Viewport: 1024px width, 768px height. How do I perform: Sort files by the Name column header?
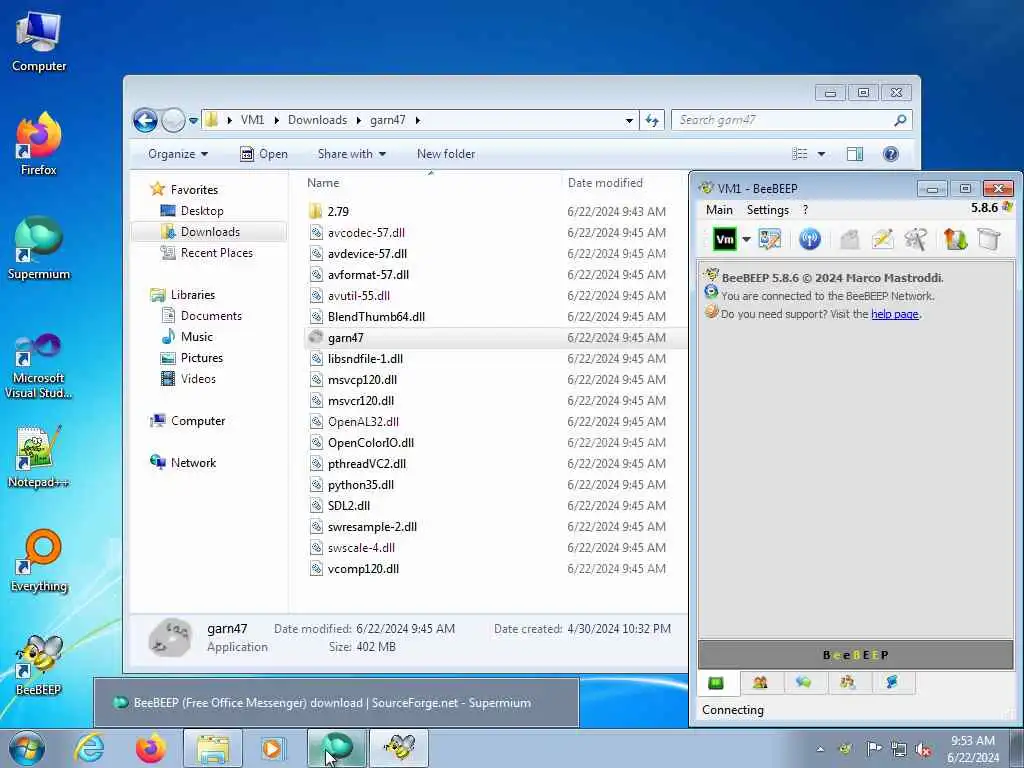[x=323, y=183]
